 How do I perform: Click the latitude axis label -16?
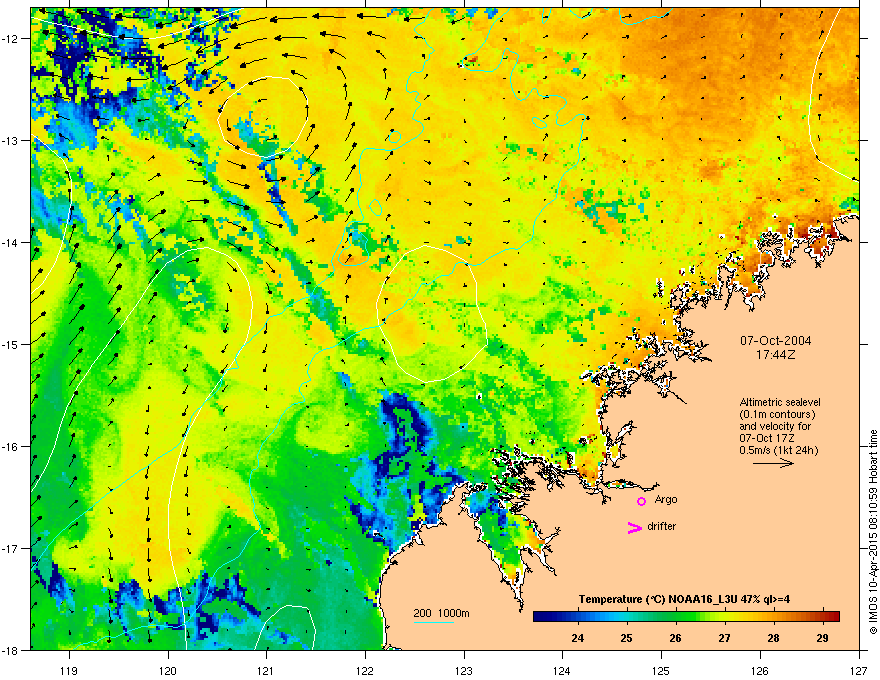[10, 447]
